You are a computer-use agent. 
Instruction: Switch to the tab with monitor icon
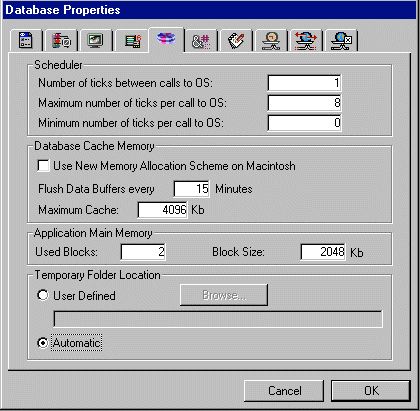click(95, 41)
